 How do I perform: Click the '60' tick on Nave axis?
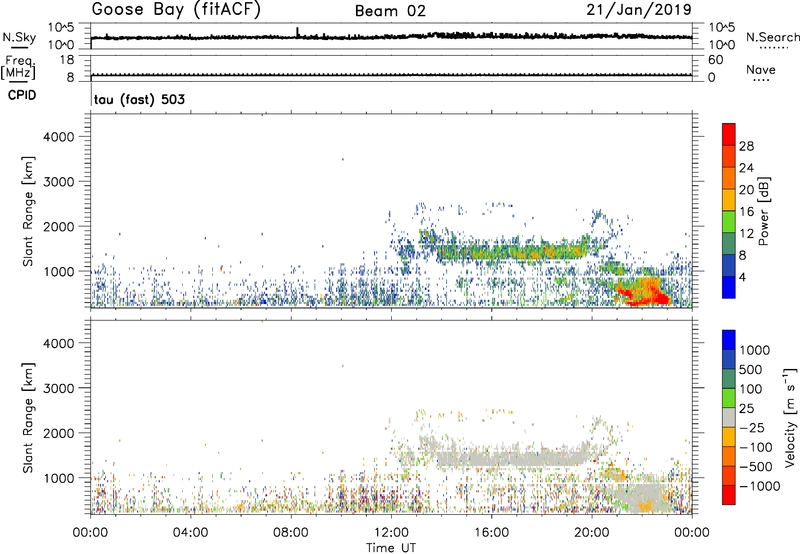(x=716, y=60)
